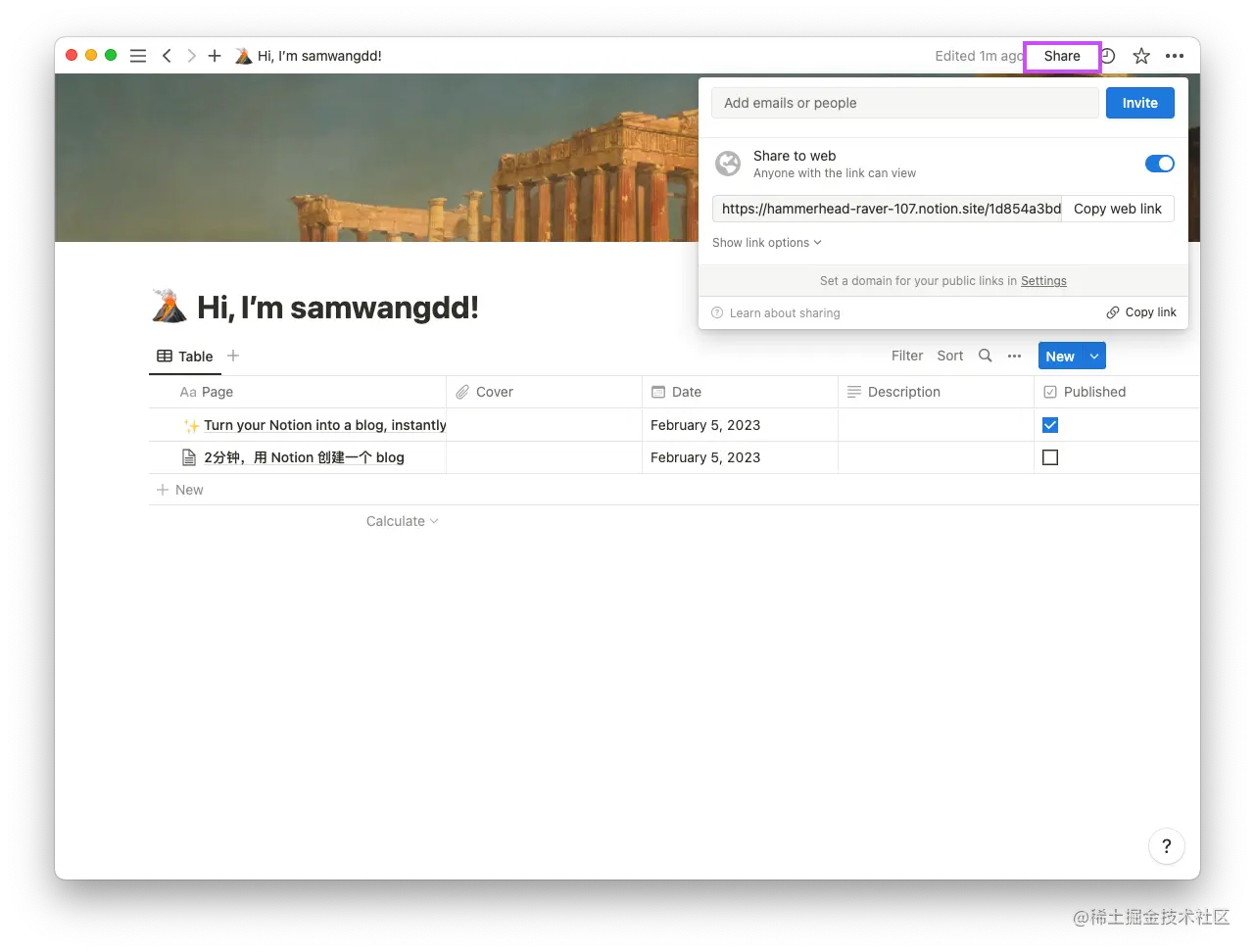Click the title bar breadcrumb 'Hi, I'm samwangdd!'
Viewport: 1255px width, 952px height.
coord(319,56)
